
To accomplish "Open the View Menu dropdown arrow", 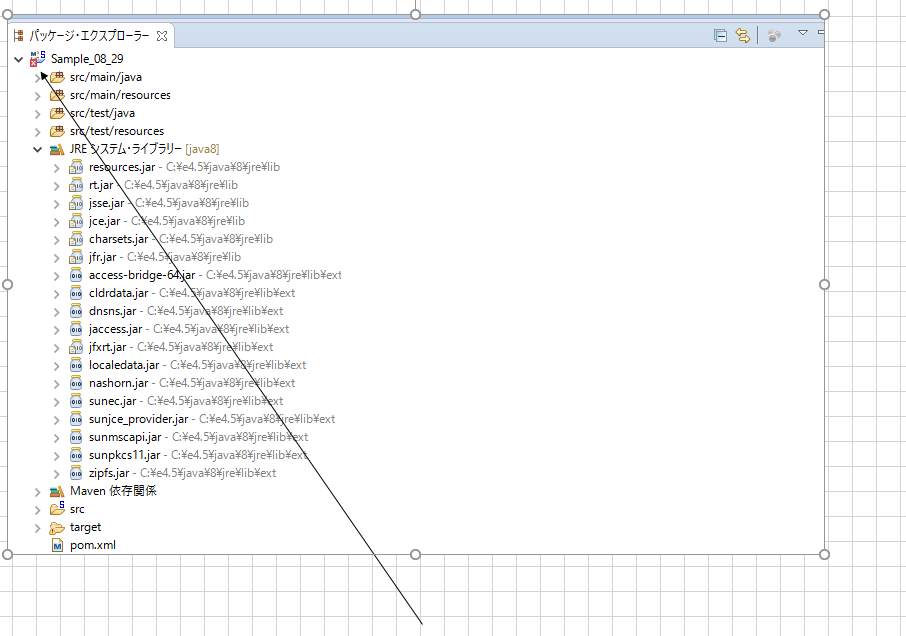I will point(803,33).
